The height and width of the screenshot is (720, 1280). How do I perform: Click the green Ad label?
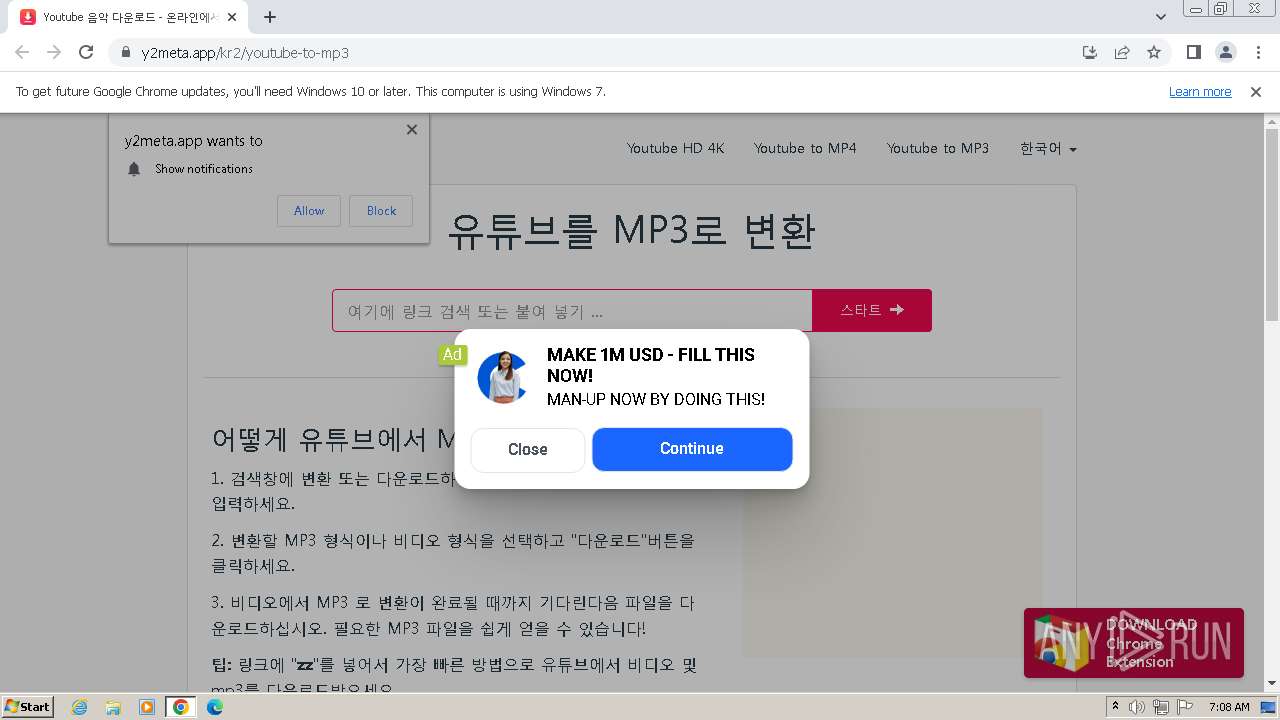[452, 354]
